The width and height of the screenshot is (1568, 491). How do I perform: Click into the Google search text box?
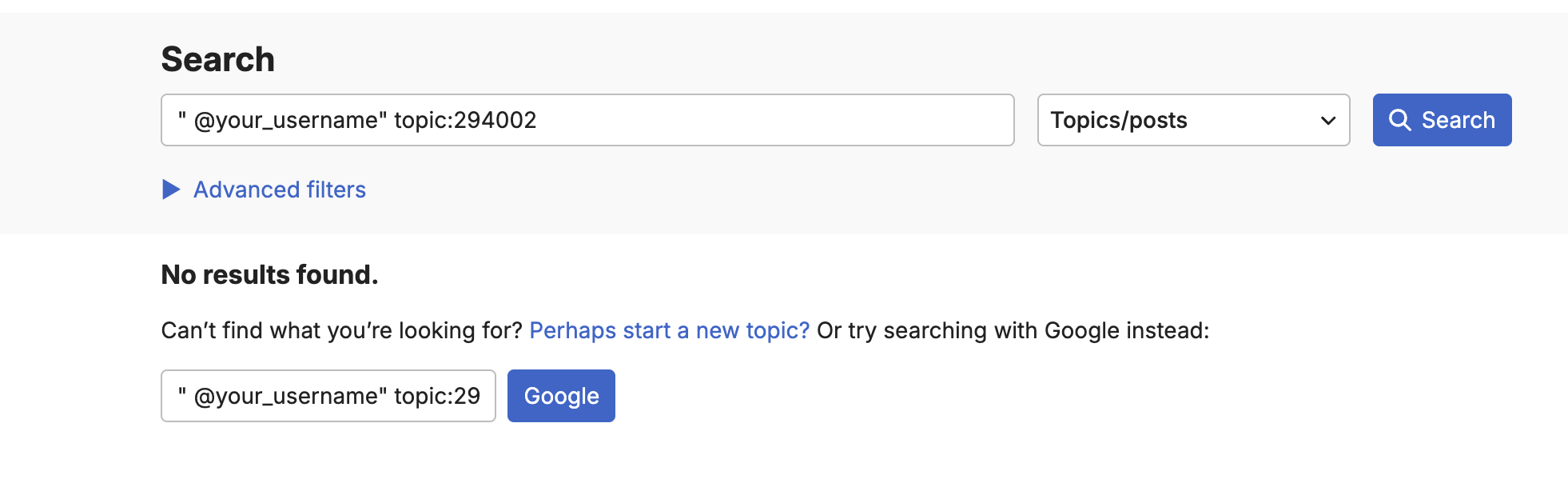click(x=328, y=396)
